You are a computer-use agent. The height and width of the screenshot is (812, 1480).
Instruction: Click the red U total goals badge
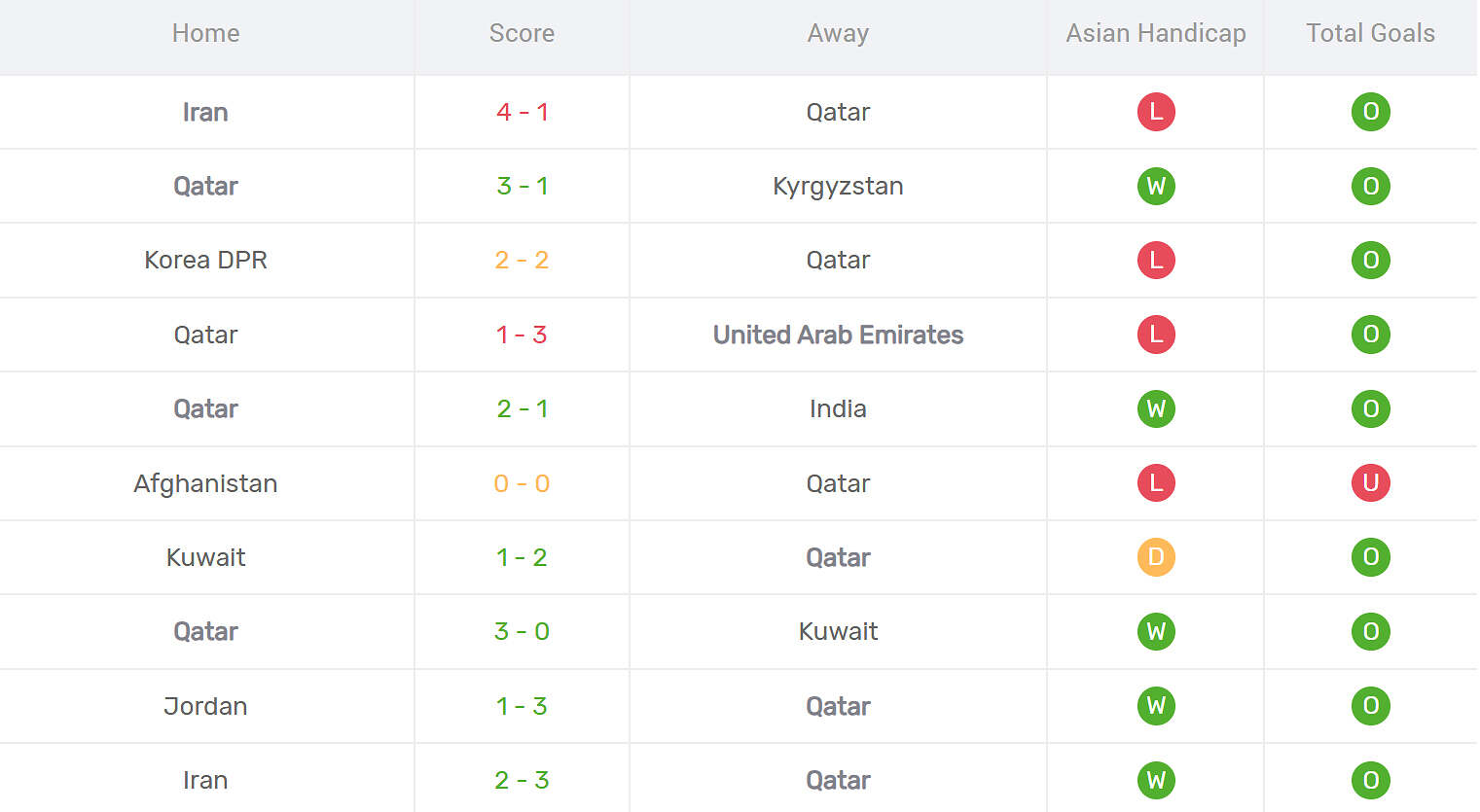1370,482
